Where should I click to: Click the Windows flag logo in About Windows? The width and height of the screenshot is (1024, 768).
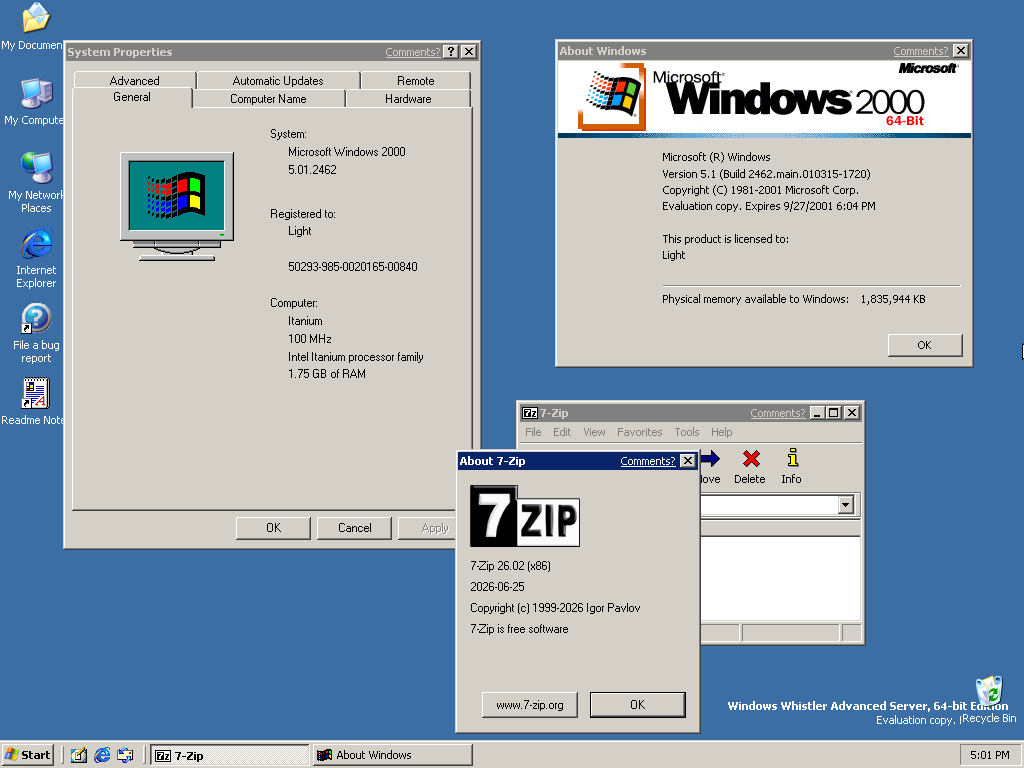click(x=611, y=96)
